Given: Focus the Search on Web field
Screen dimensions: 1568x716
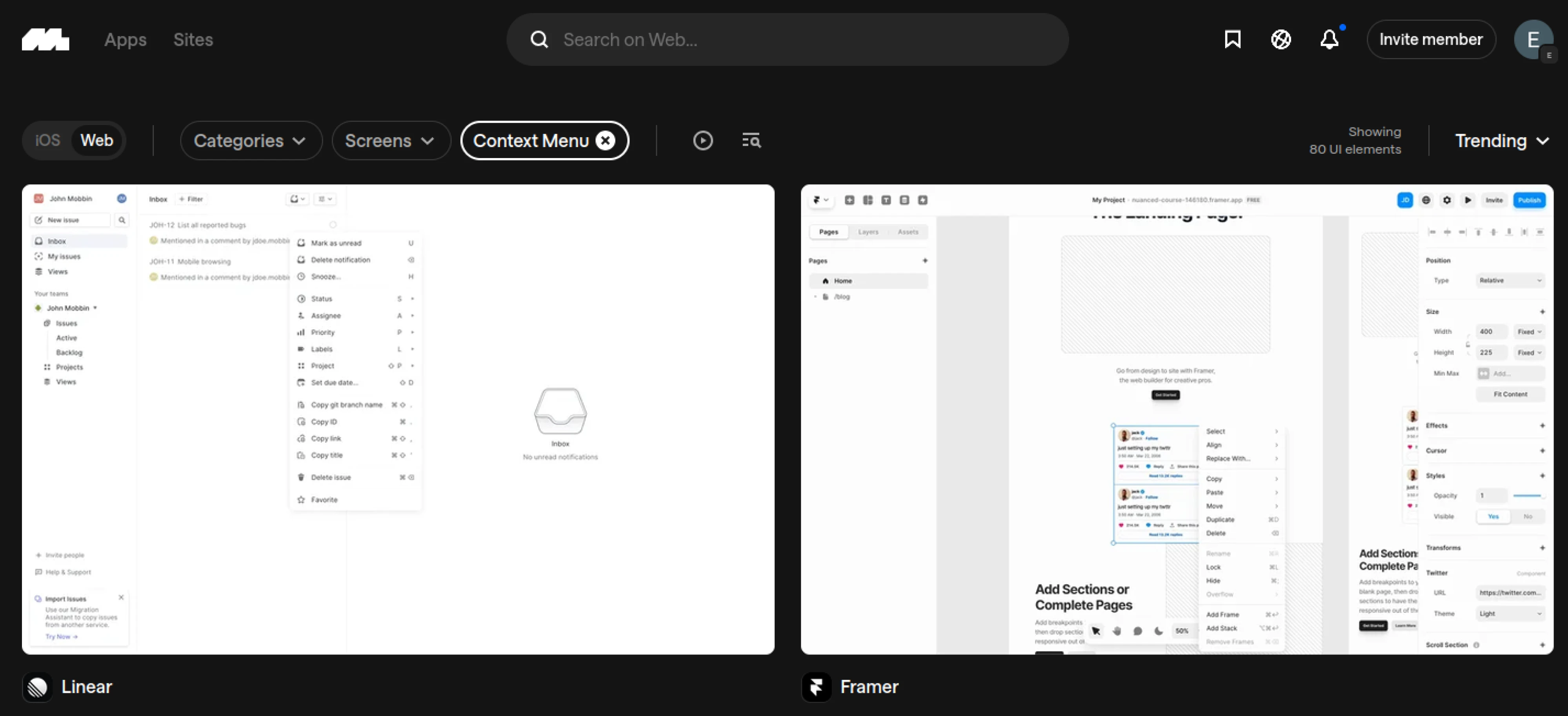Looking at the screenshot, I should [788, 40].
